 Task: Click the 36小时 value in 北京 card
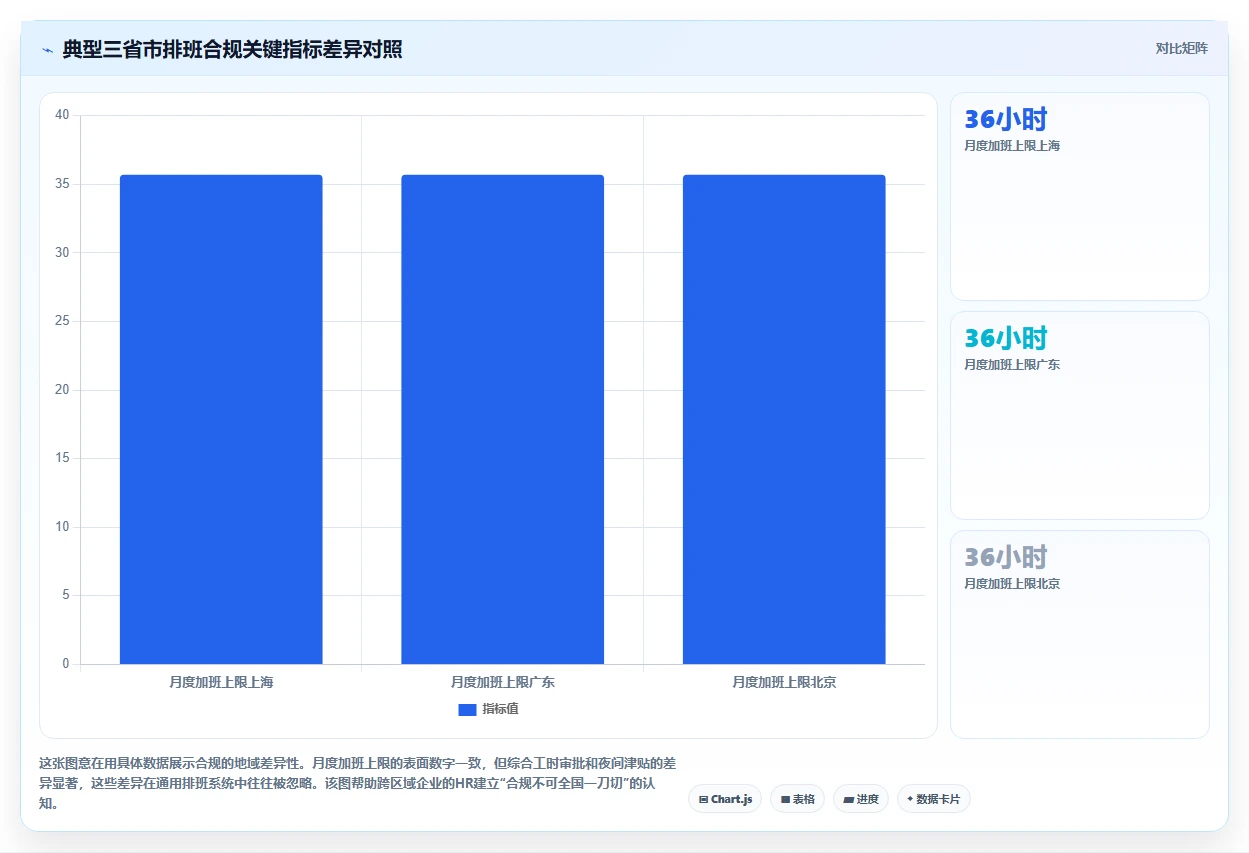coord(1005,557)
